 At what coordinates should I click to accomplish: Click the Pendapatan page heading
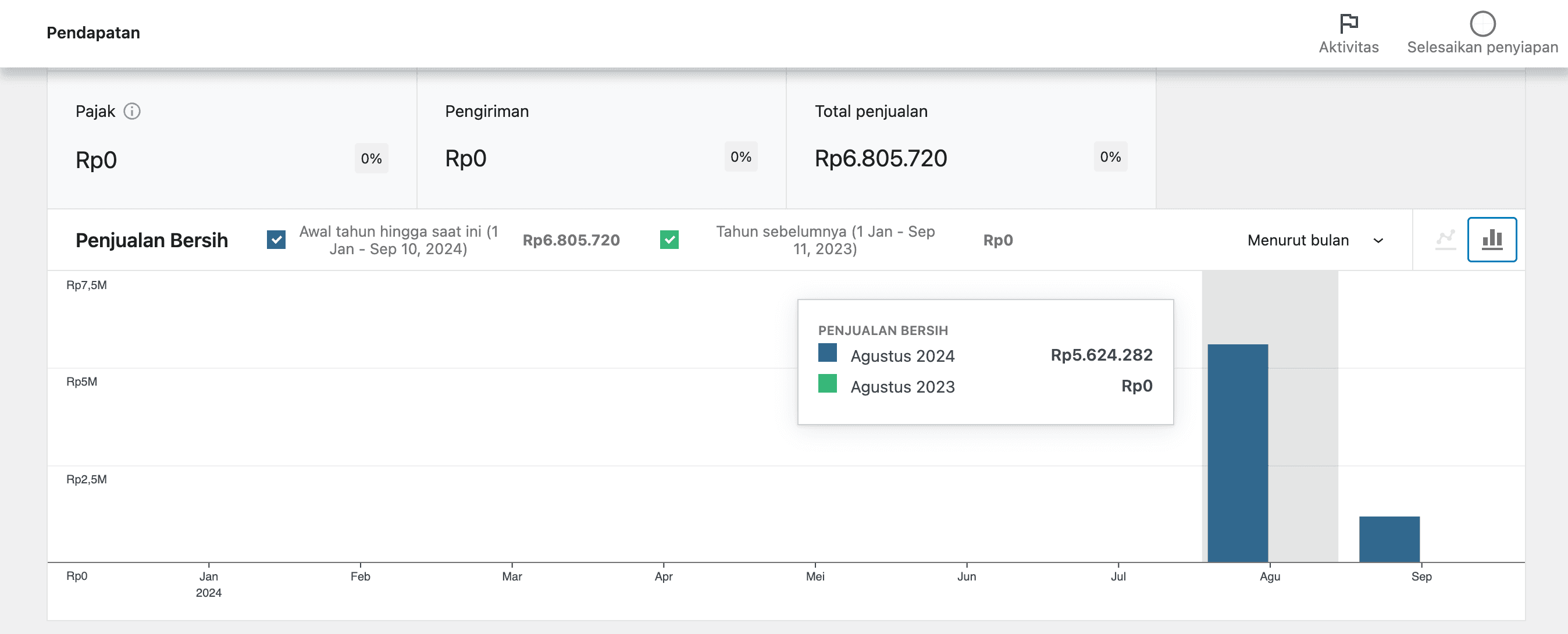(92, 32)
